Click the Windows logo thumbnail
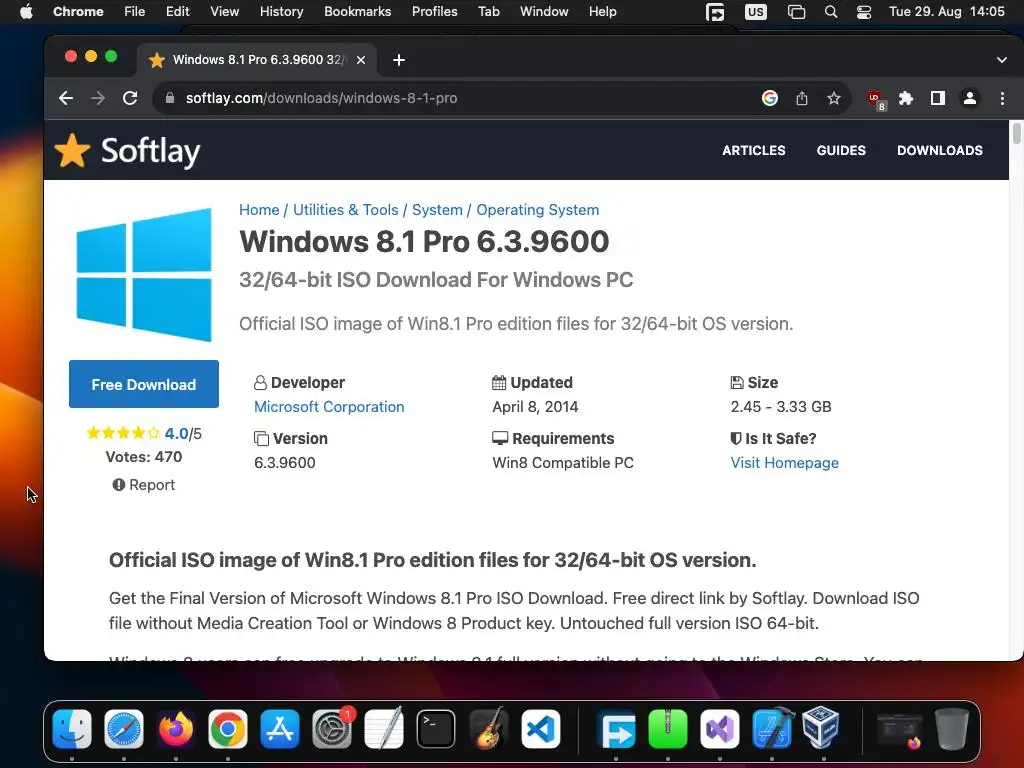This screenshot has height=768, width=1024. pos(144,274)
